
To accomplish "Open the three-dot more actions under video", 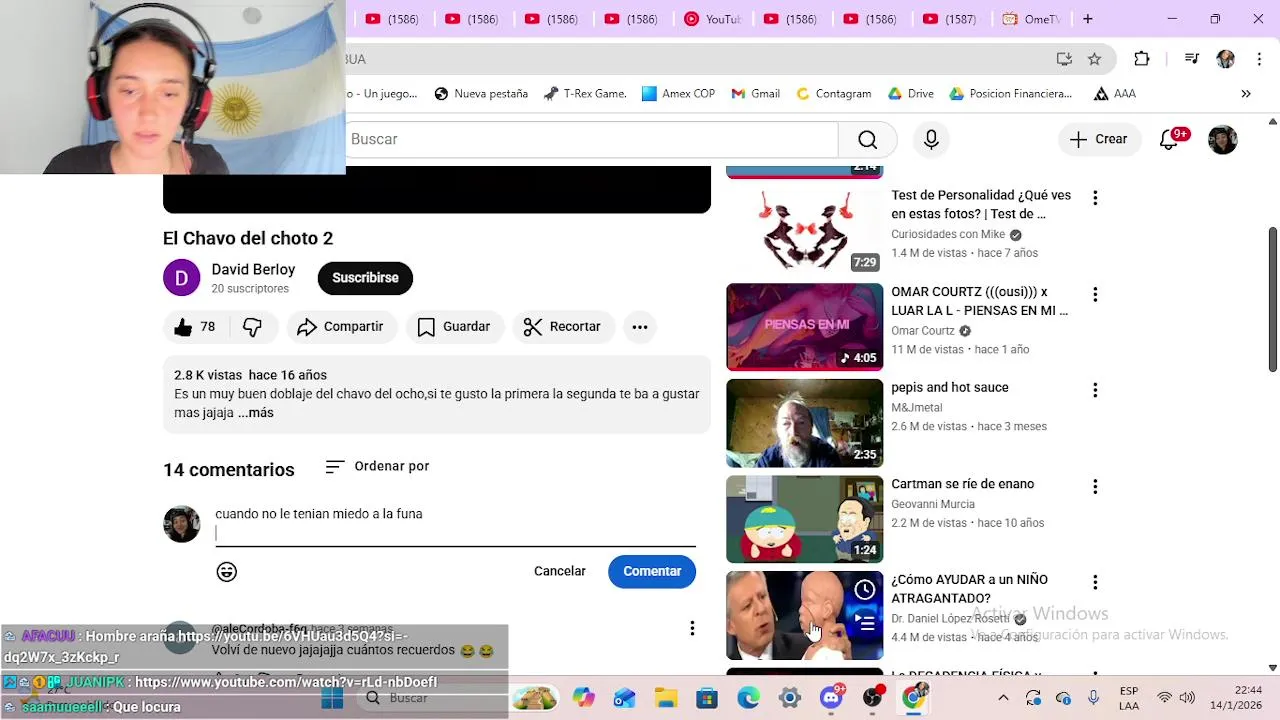I will pos(640,327).
